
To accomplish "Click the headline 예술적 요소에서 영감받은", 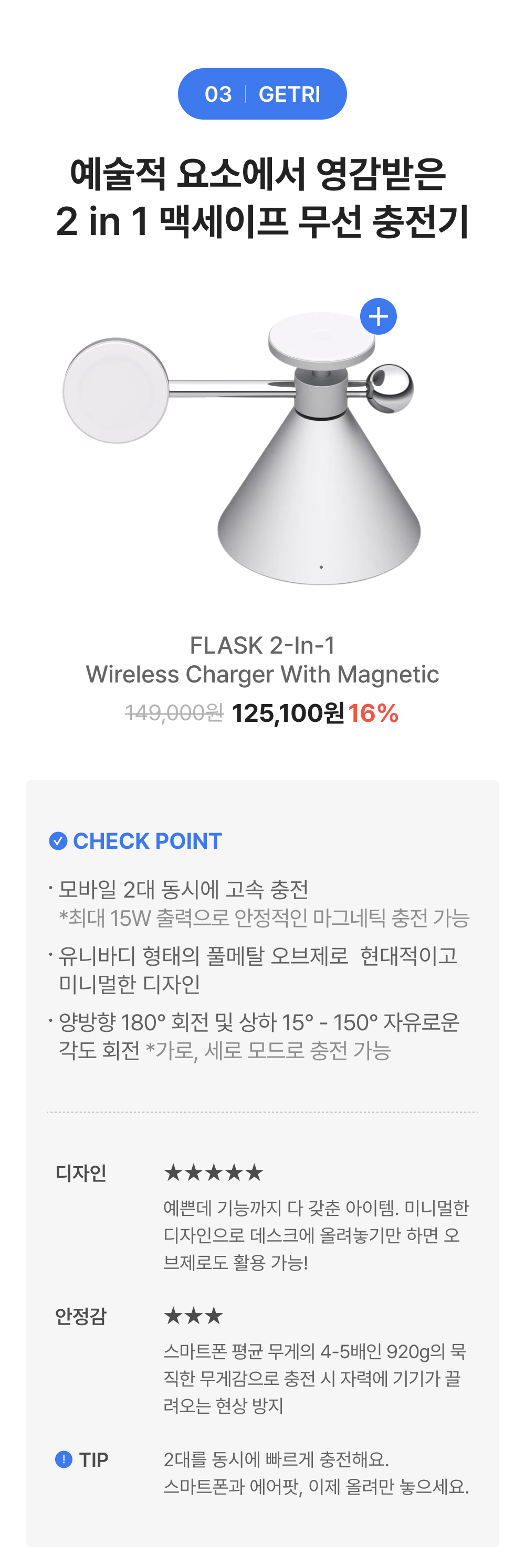I will click(258, 174).
